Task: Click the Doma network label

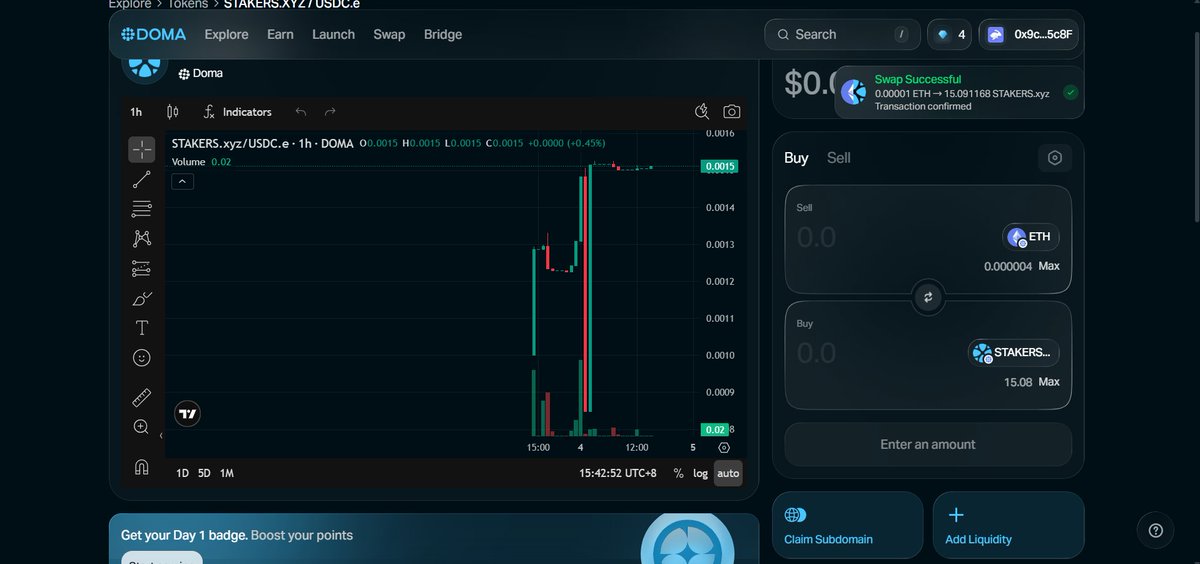Action: [x=201, y=73]
